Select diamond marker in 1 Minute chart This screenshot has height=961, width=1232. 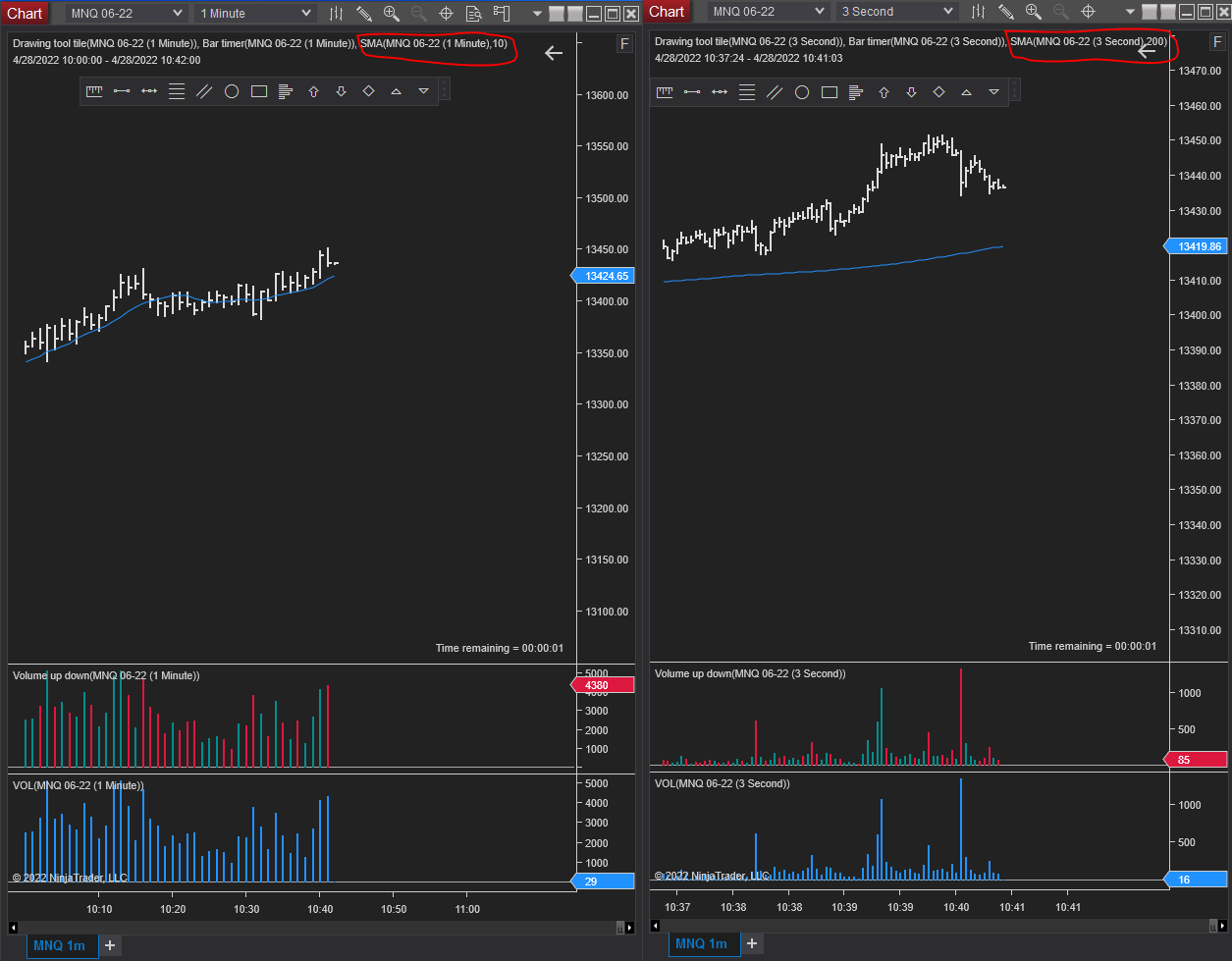[x=369, y=91]
